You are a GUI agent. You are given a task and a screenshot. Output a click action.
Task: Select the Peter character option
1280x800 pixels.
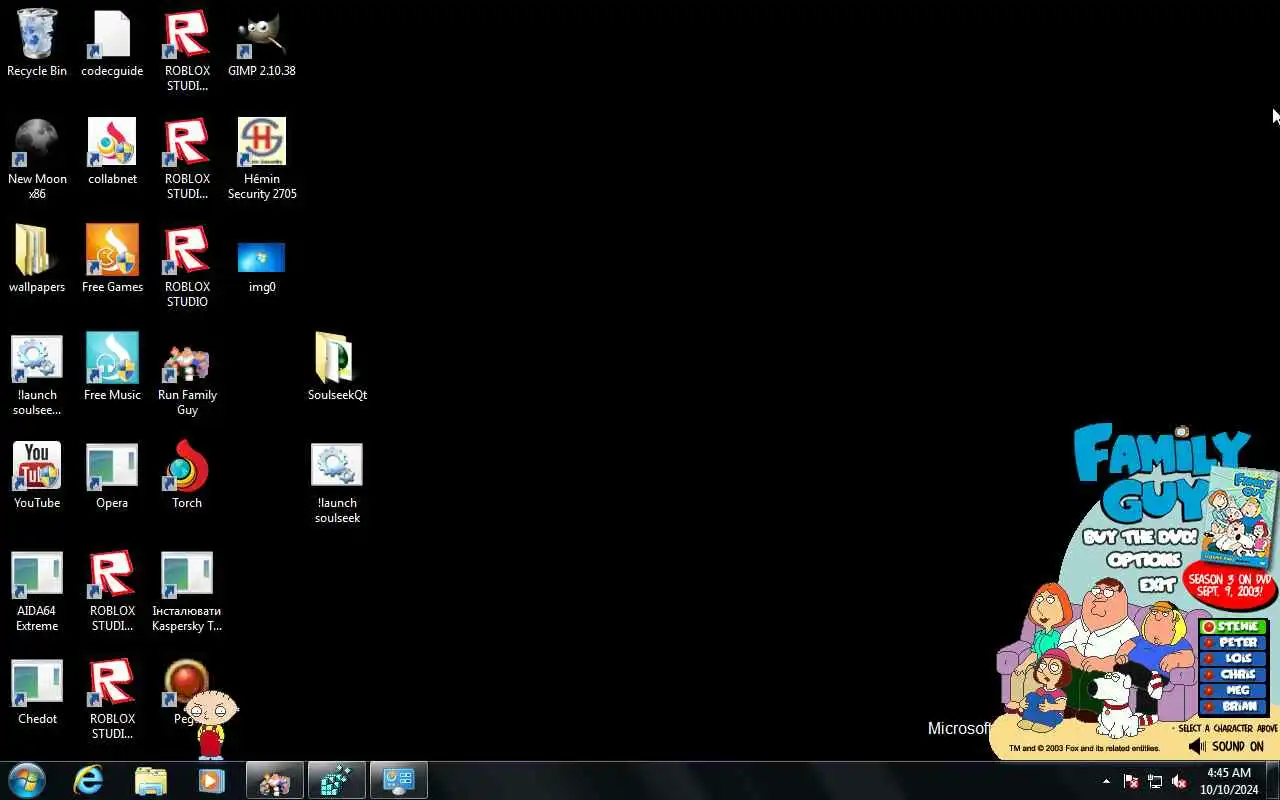[1233, 643]
